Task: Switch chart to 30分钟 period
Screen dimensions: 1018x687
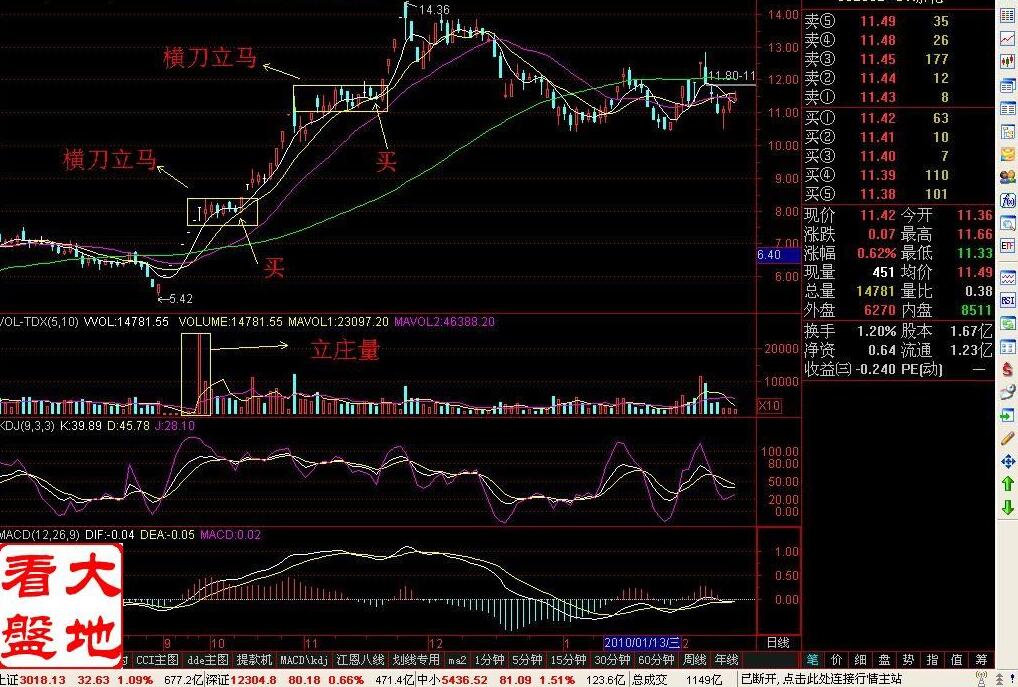Action: (x=612, y=660)
